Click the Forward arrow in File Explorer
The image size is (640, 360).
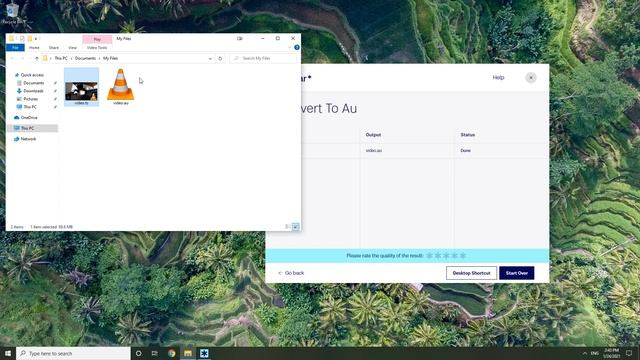(x=22, y=58)
